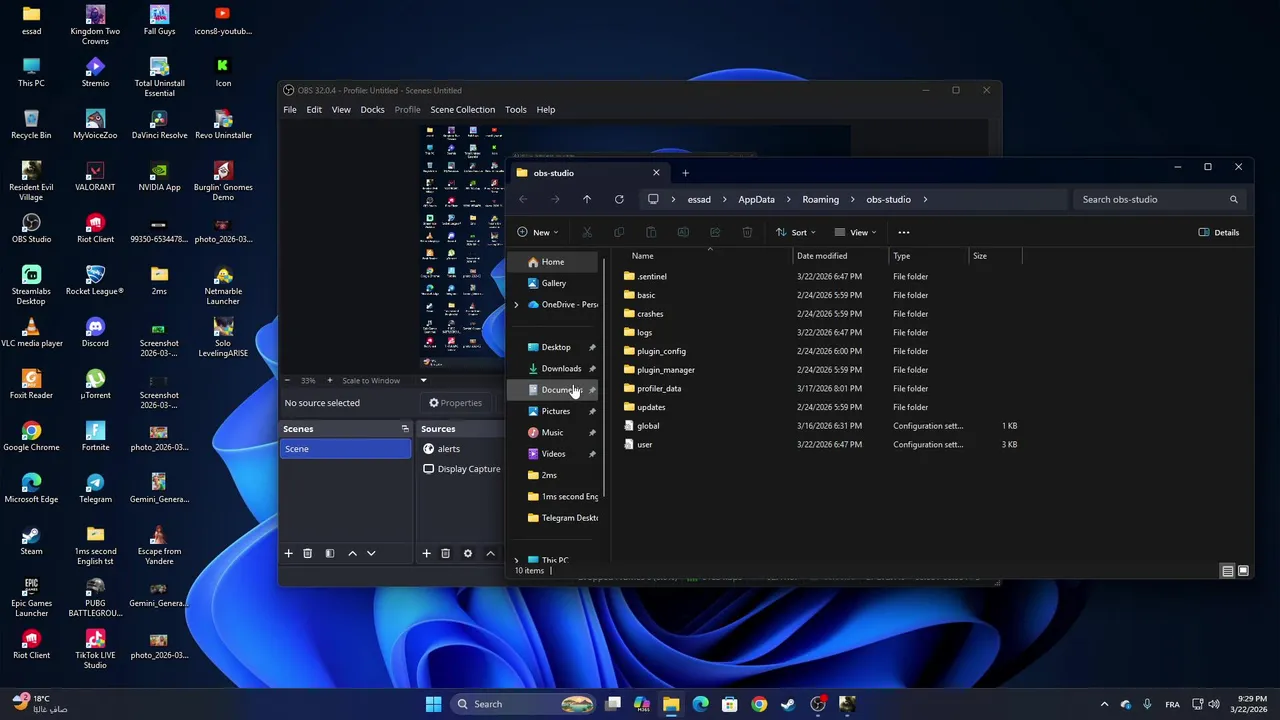Open Google Chrome from the taskbar

pyautogui.click(x=759, y=704)
